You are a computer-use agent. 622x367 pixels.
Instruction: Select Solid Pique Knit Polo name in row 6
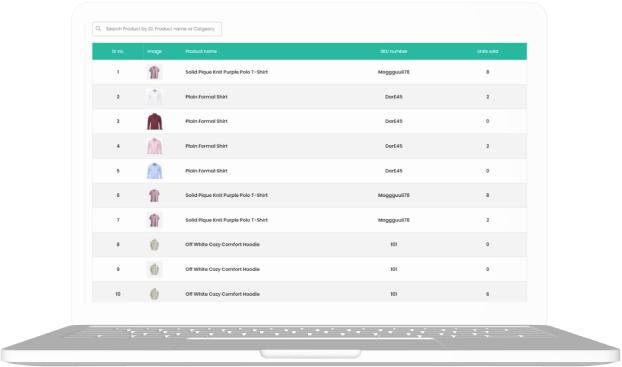227,195
